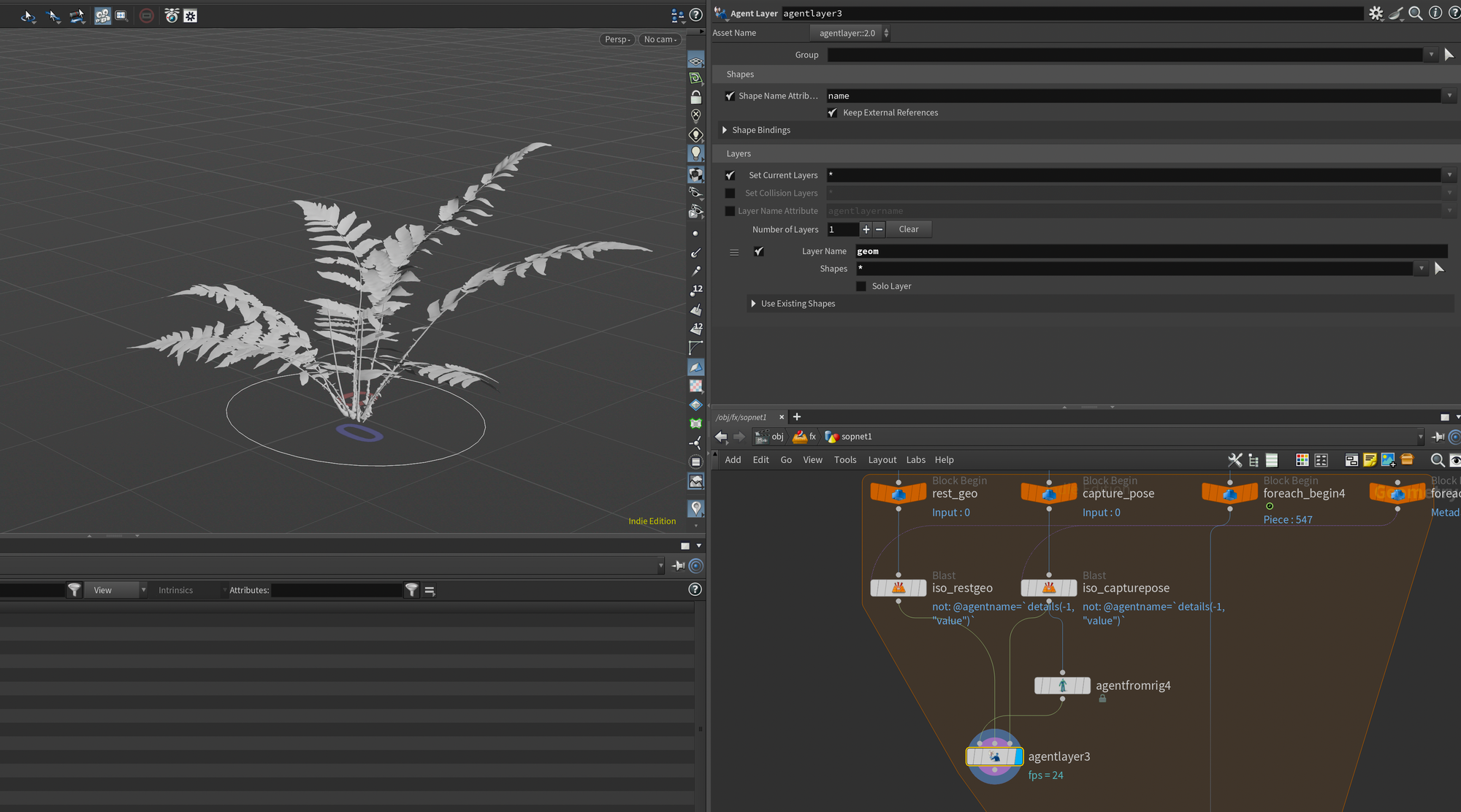Click the sticky note icon in network toolbar
The height and width of the screenshot is (812, 1461).
(x=1370, y=460)
